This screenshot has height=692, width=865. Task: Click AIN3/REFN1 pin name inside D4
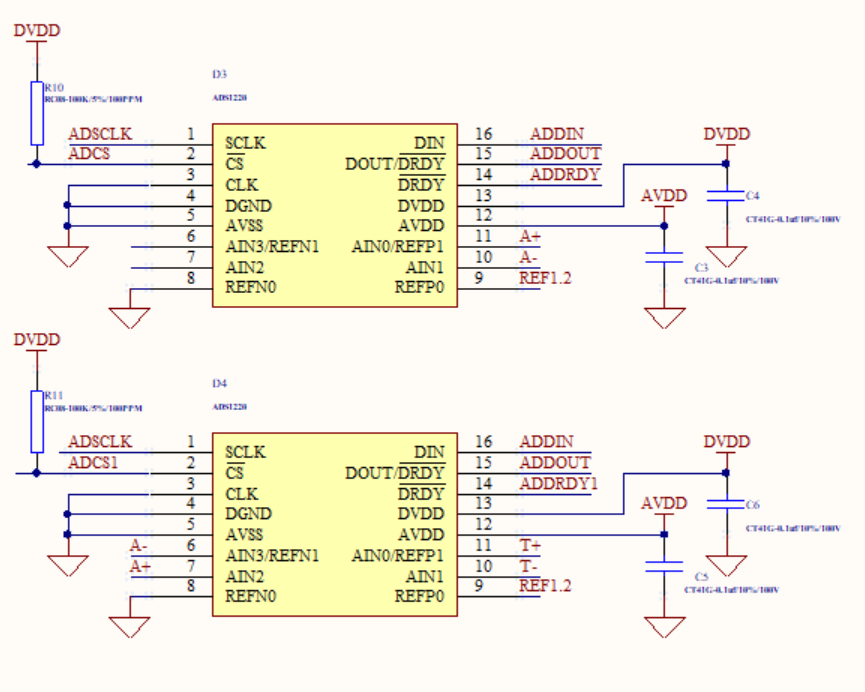(272, 556)
